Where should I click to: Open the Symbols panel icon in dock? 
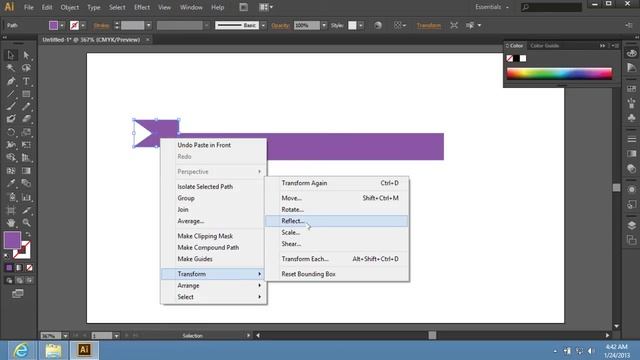[631, 118]
